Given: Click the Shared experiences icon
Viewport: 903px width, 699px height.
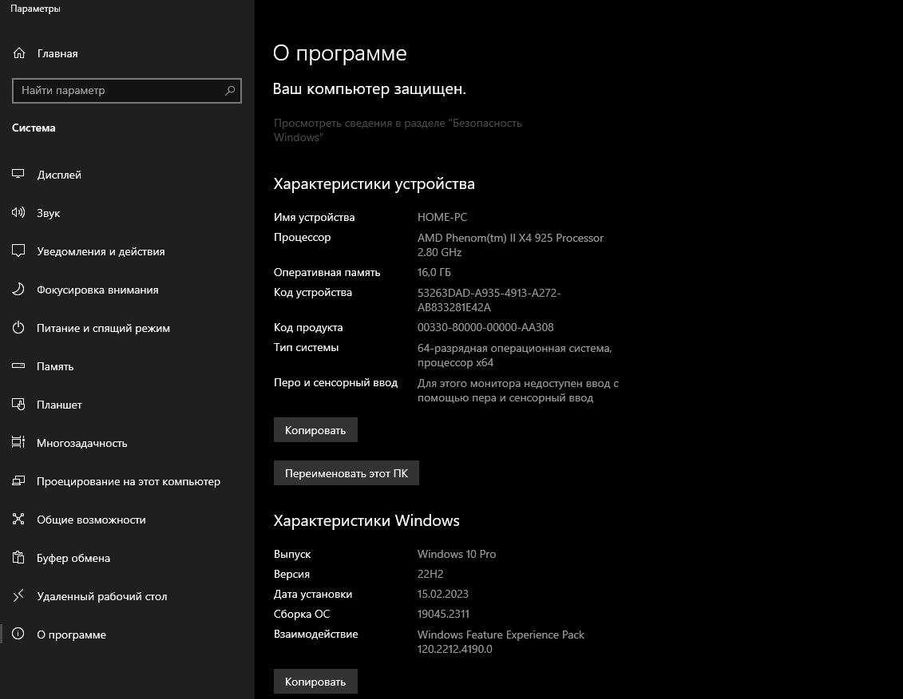Looking at the screenshot, I should click(x=18, y=519).
